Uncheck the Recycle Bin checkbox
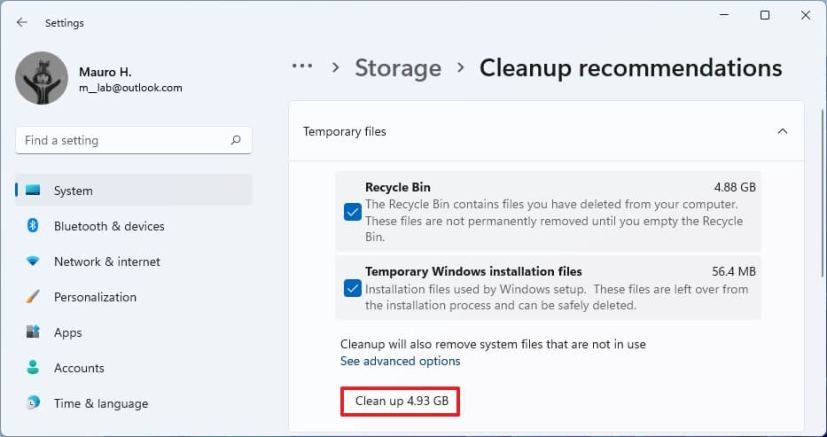The width and height of the screenshot is (827, 437). coord(352,211)
